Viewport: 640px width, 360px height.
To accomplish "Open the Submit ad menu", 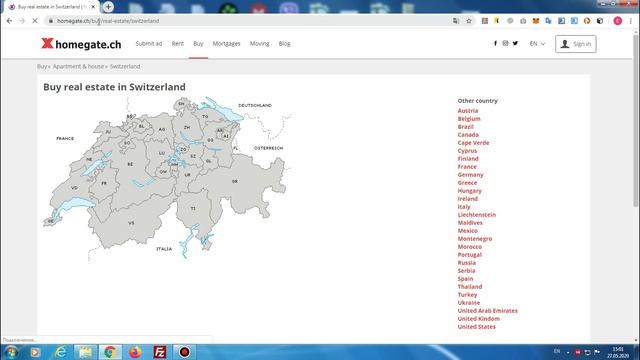I will pos(149,43).
